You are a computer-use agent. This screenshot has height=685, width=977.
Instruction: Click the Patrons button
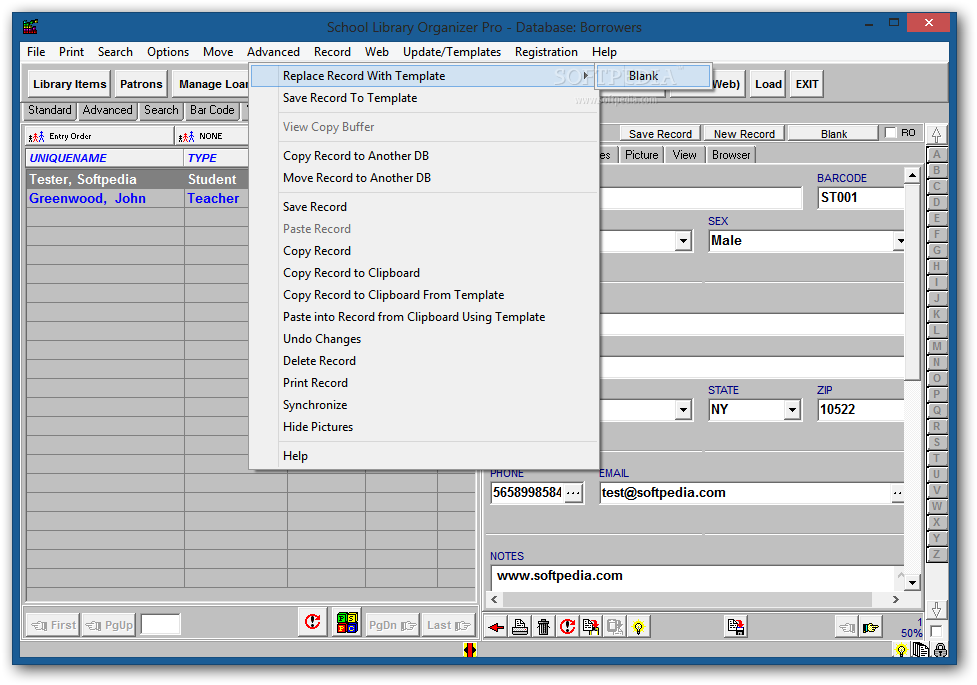click(x=141, y=84)
